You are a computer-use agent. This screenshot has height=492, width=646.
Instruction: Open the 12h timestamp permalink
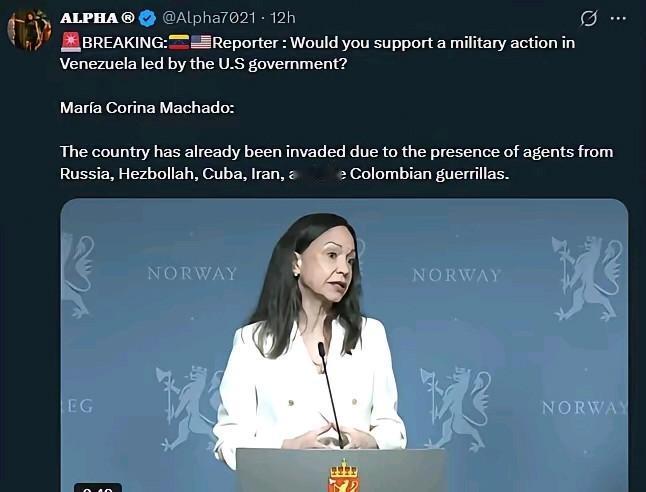283,18
